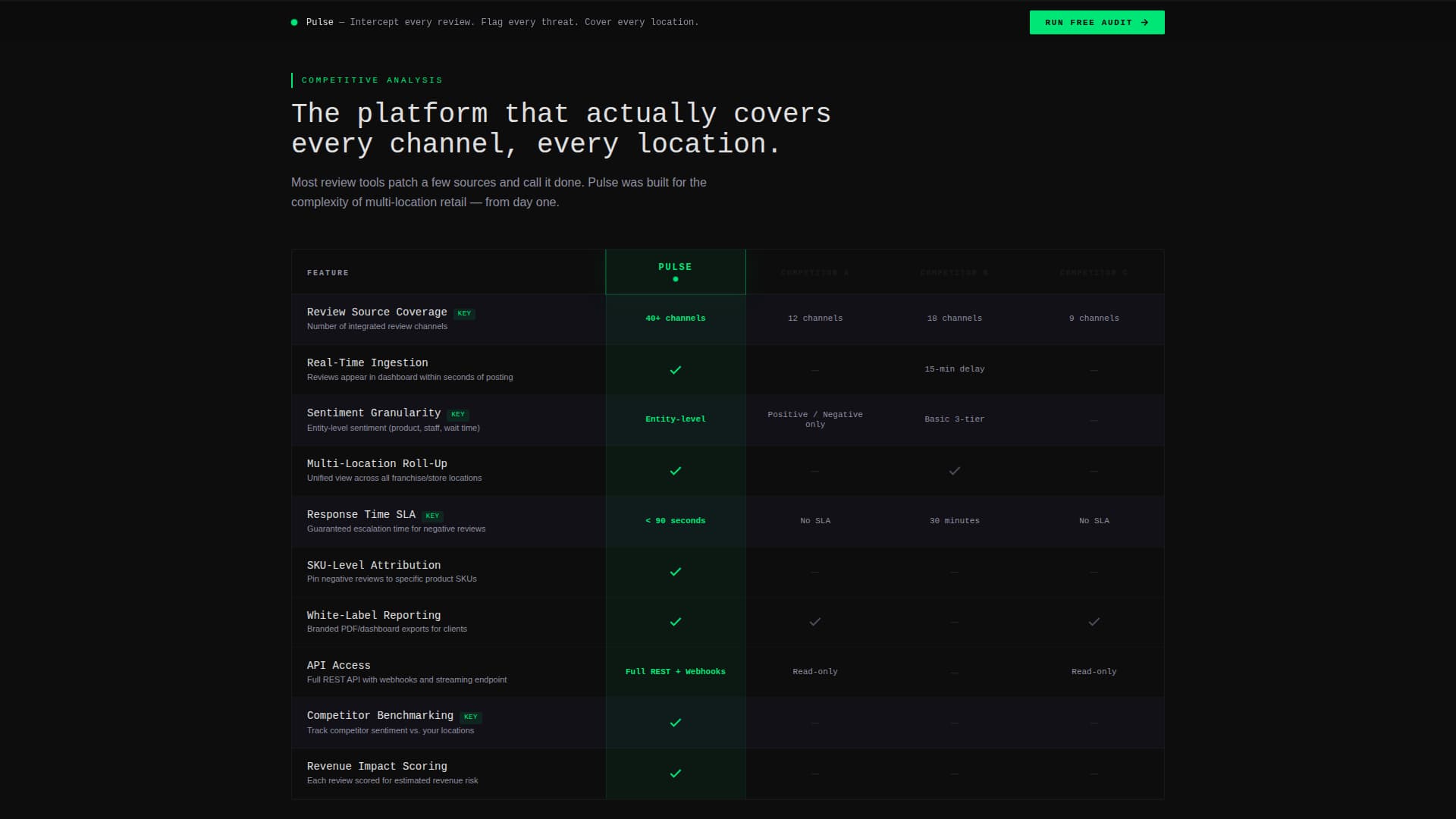Click Competitor A's 'No SLA' cell
This screenshot has height=819, width=1456.
(815, 521)
